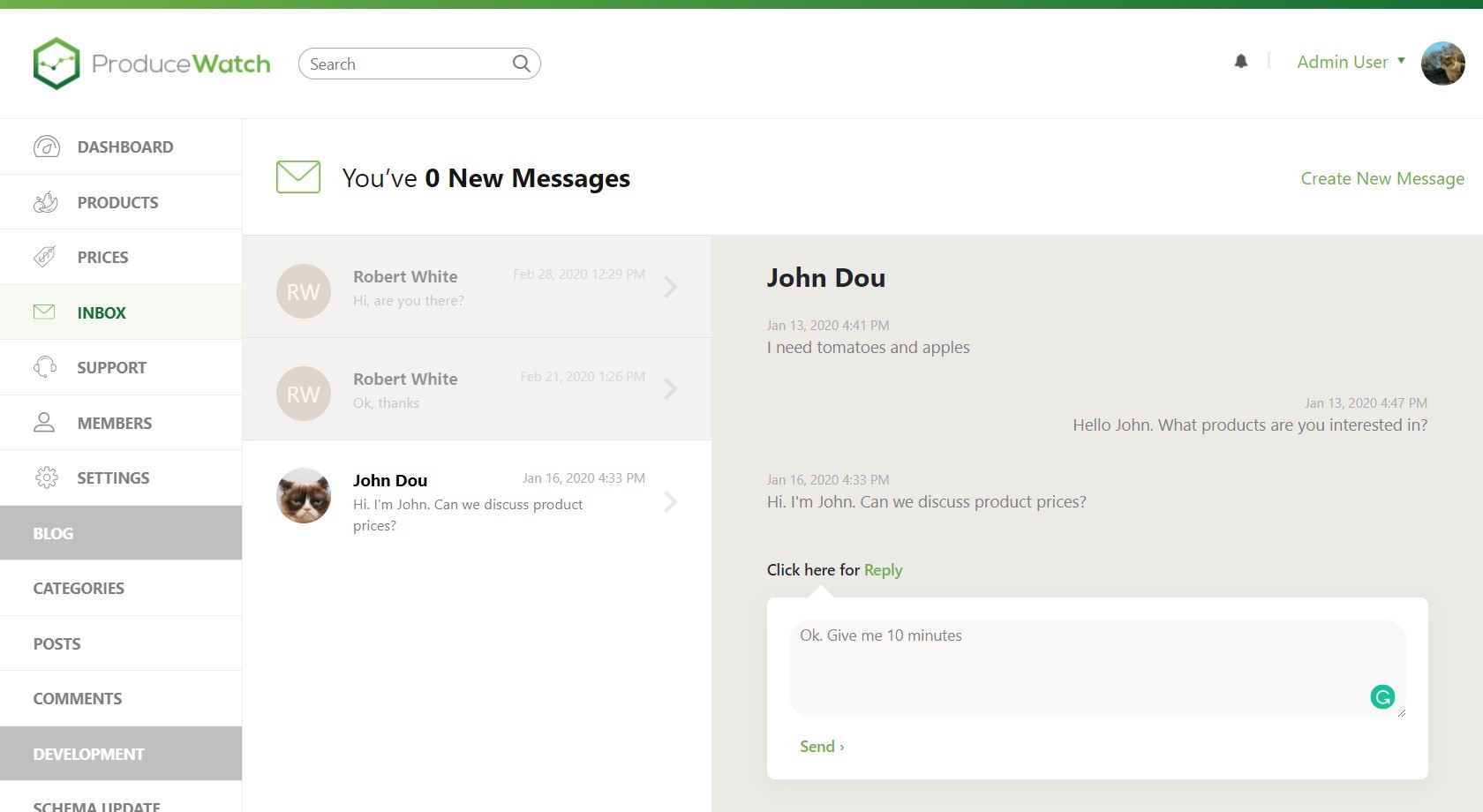The height and width of the screenshot is (812, 1483).
Task: Open Dashboard from the sidebar
Action: pos(124,147)
